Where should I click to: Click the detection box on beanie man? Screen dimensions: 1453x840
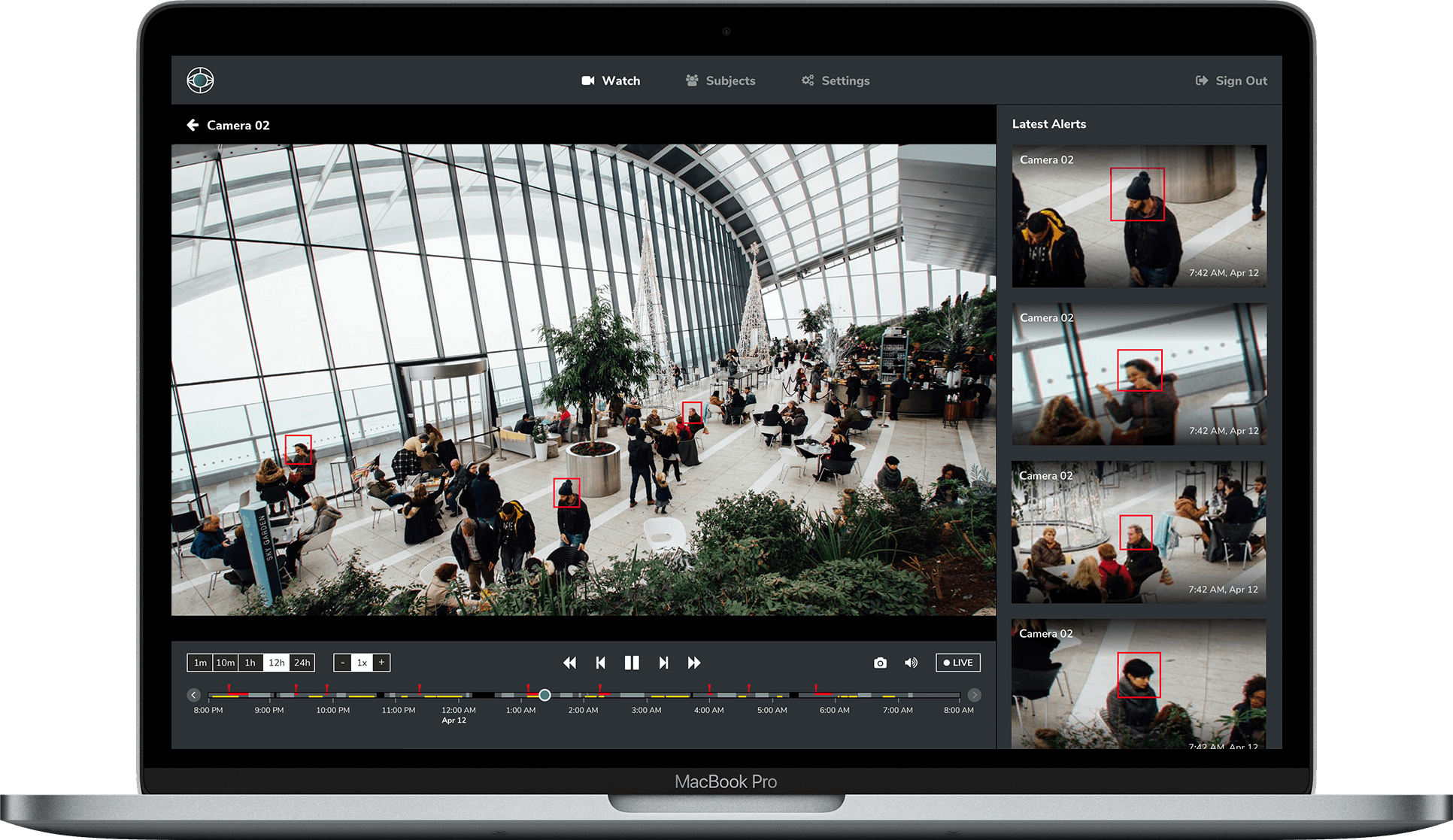click(x=567, y=493)
